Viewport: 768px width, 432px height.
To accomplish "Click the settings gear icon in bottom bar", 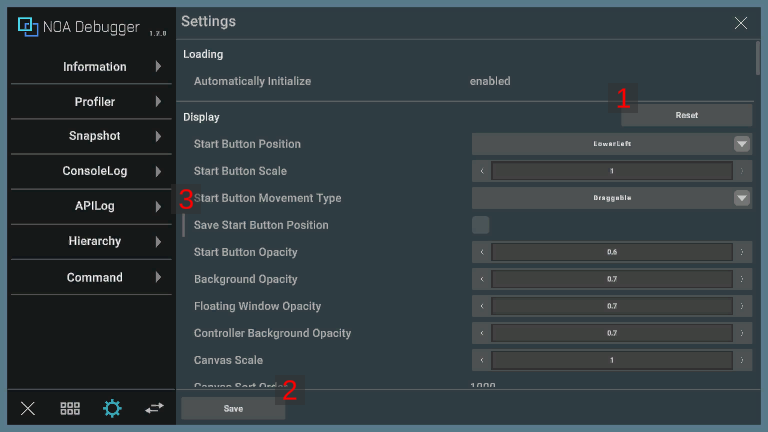I will click(x=112, y=408).
